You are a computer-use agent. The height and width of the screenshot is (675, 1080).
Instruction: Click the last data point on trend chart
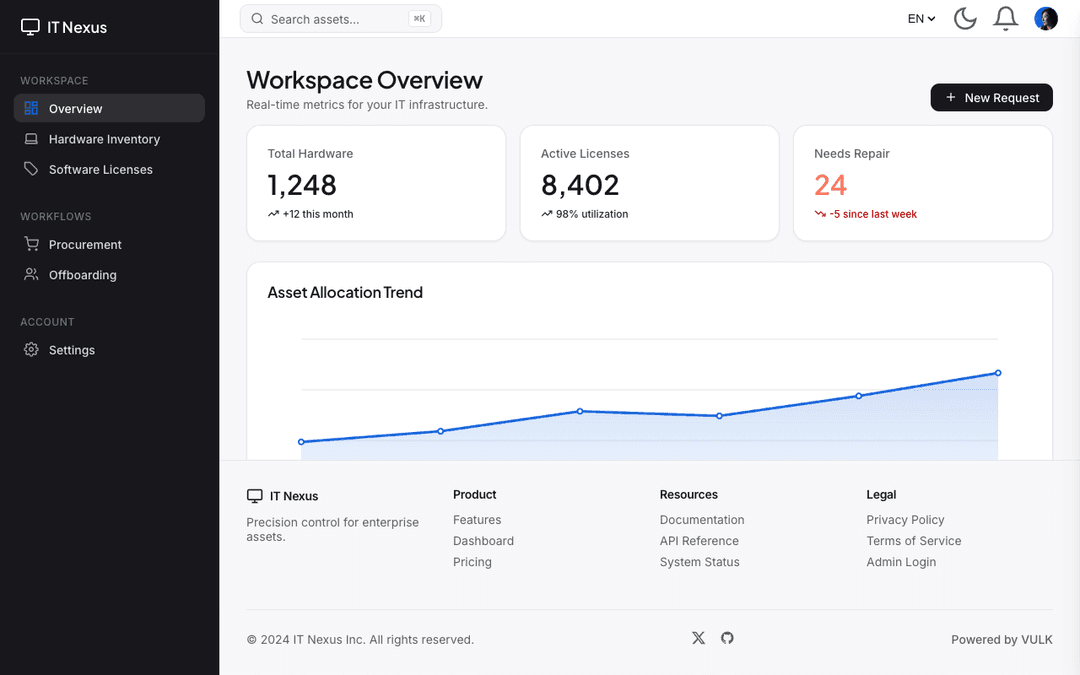[997, 373]
